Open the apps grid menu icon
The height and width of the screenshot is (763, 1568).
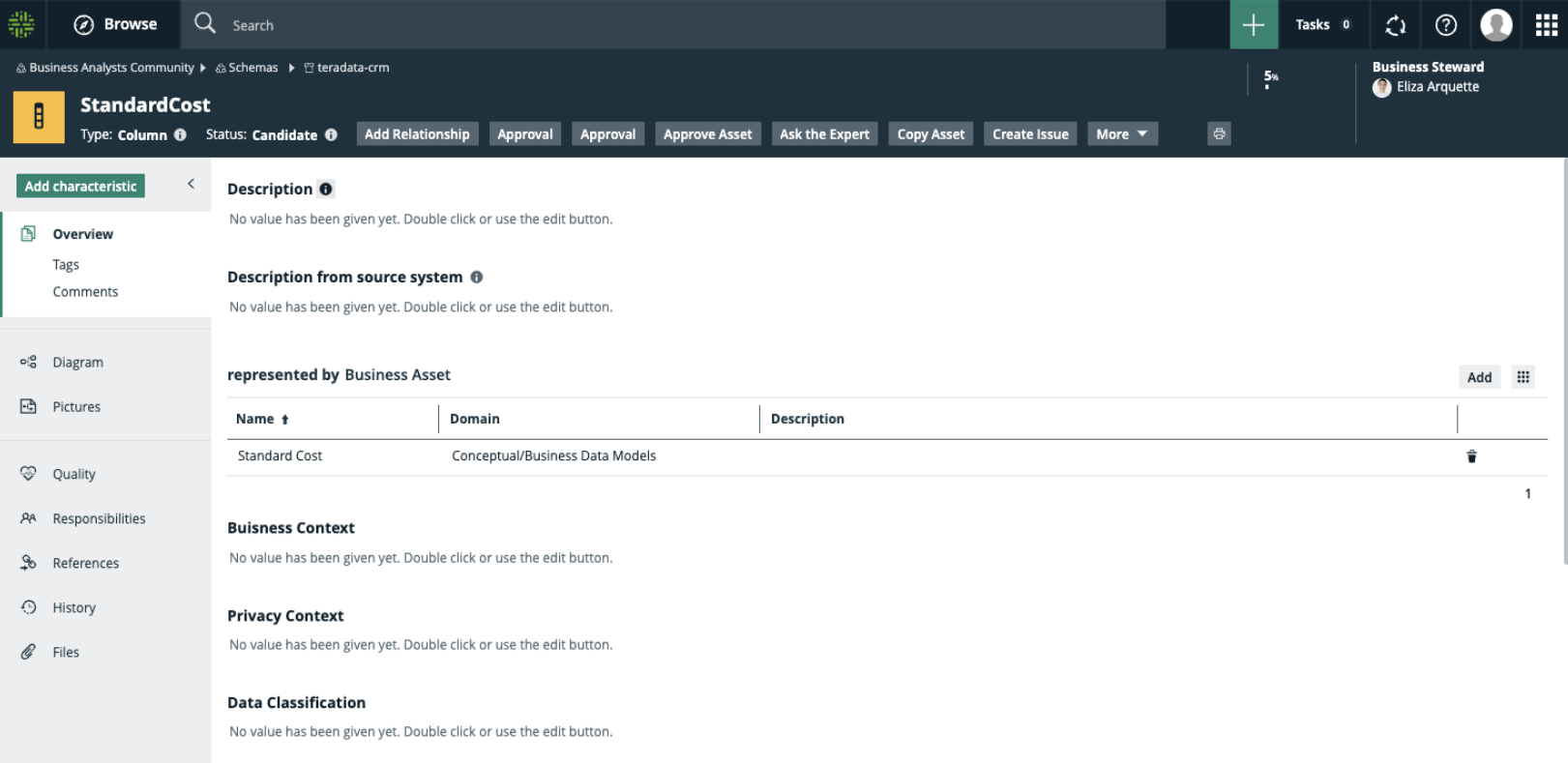pyautogui.click(x=1546, y=25)
